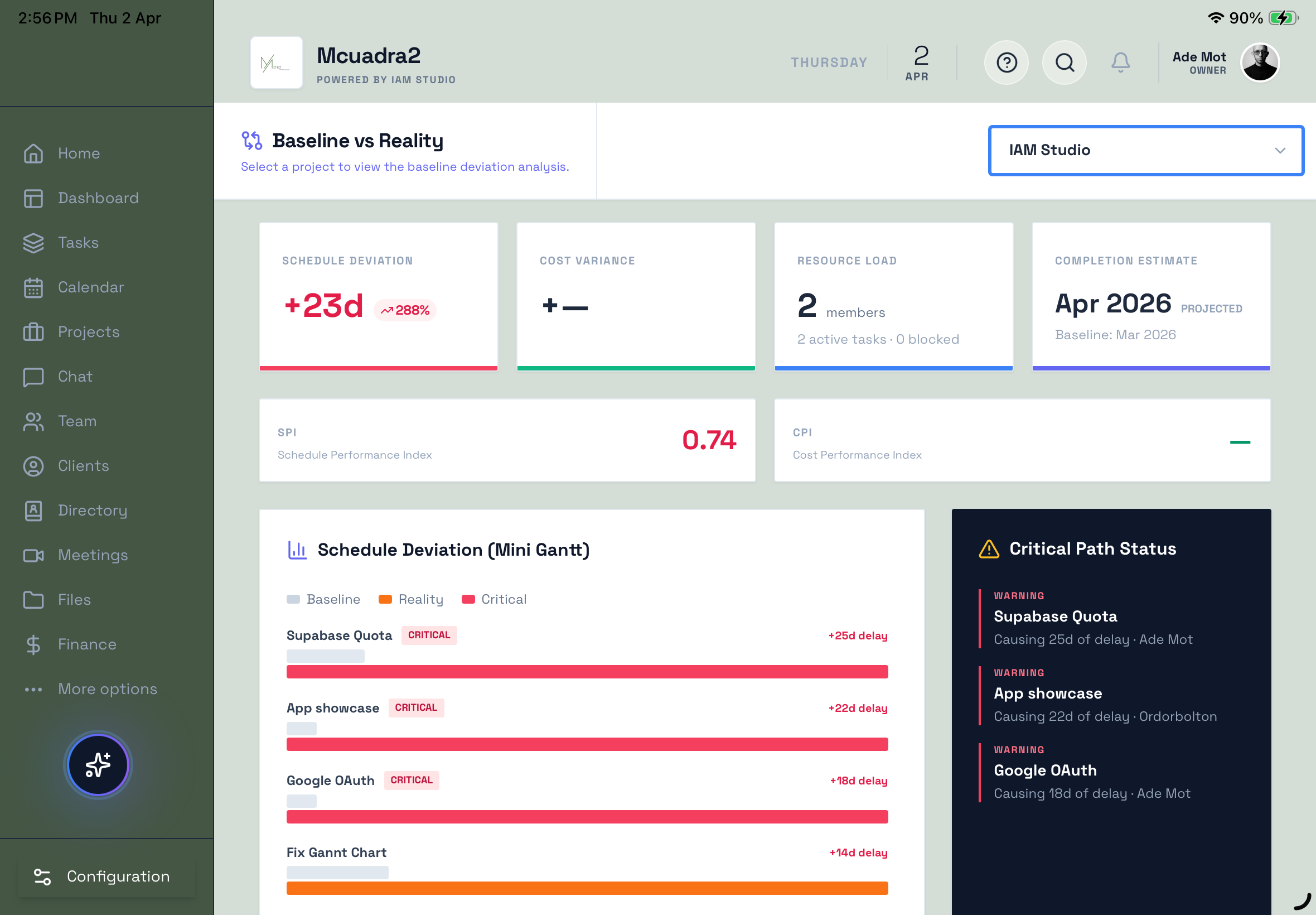Go to Dashboard in sidebar
The height and width of the screenshot is (915, 1316).
coord(98,198)
